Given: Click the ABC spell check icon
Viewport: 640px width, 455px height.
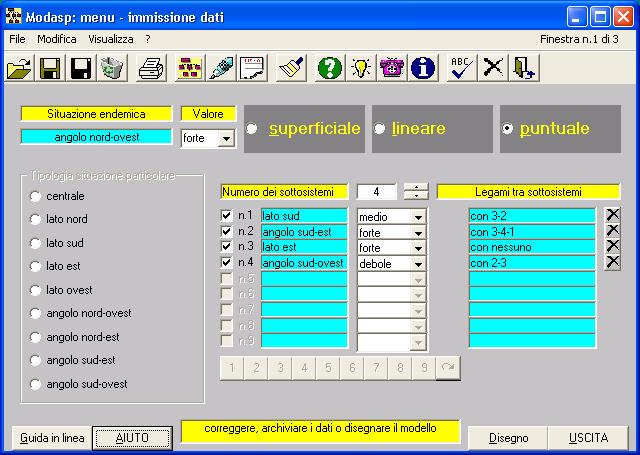Looking at the screenshot, I should pos(461,68).
